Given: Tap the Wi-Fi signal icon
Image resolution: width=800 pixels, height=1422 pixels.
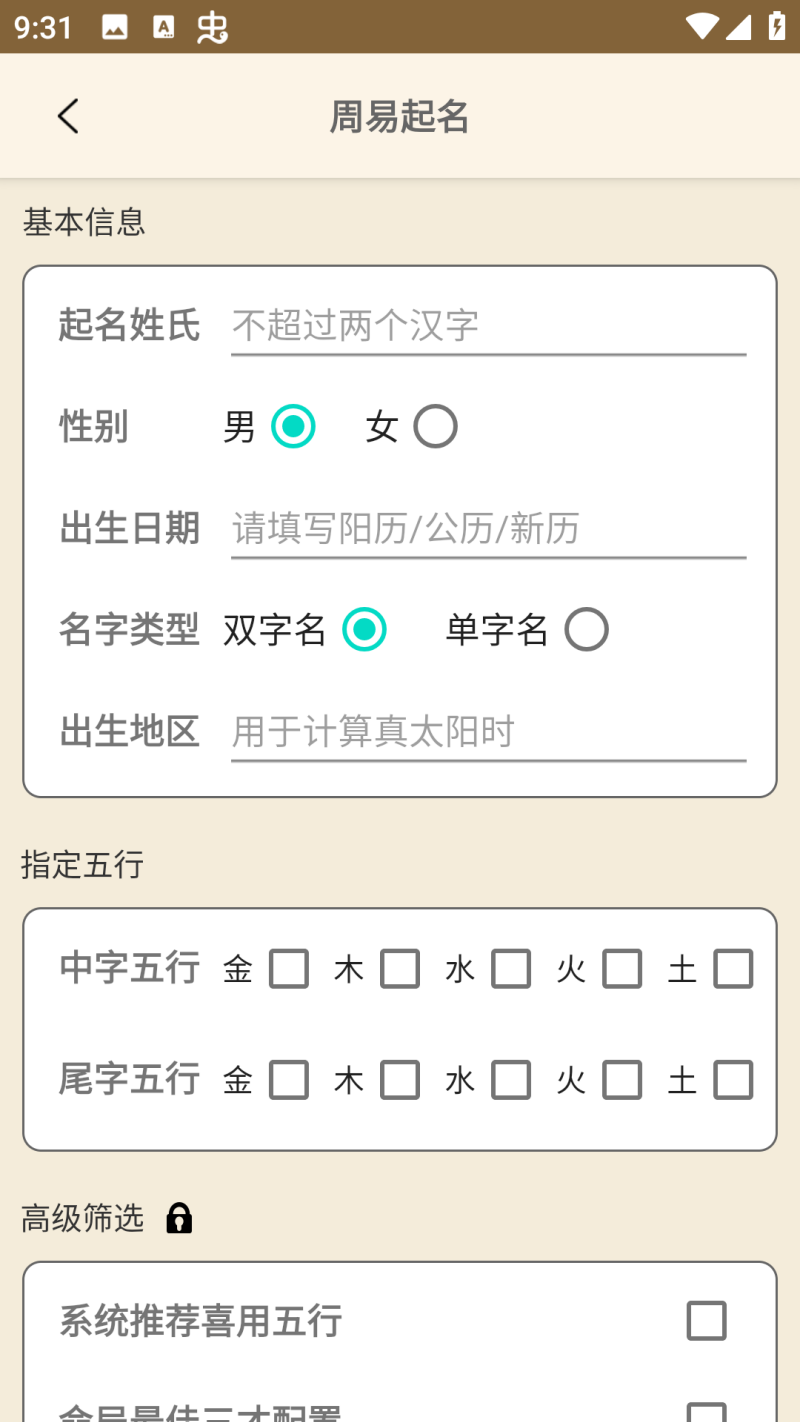Looking at the screenshot, I should [x=702, y=27].
